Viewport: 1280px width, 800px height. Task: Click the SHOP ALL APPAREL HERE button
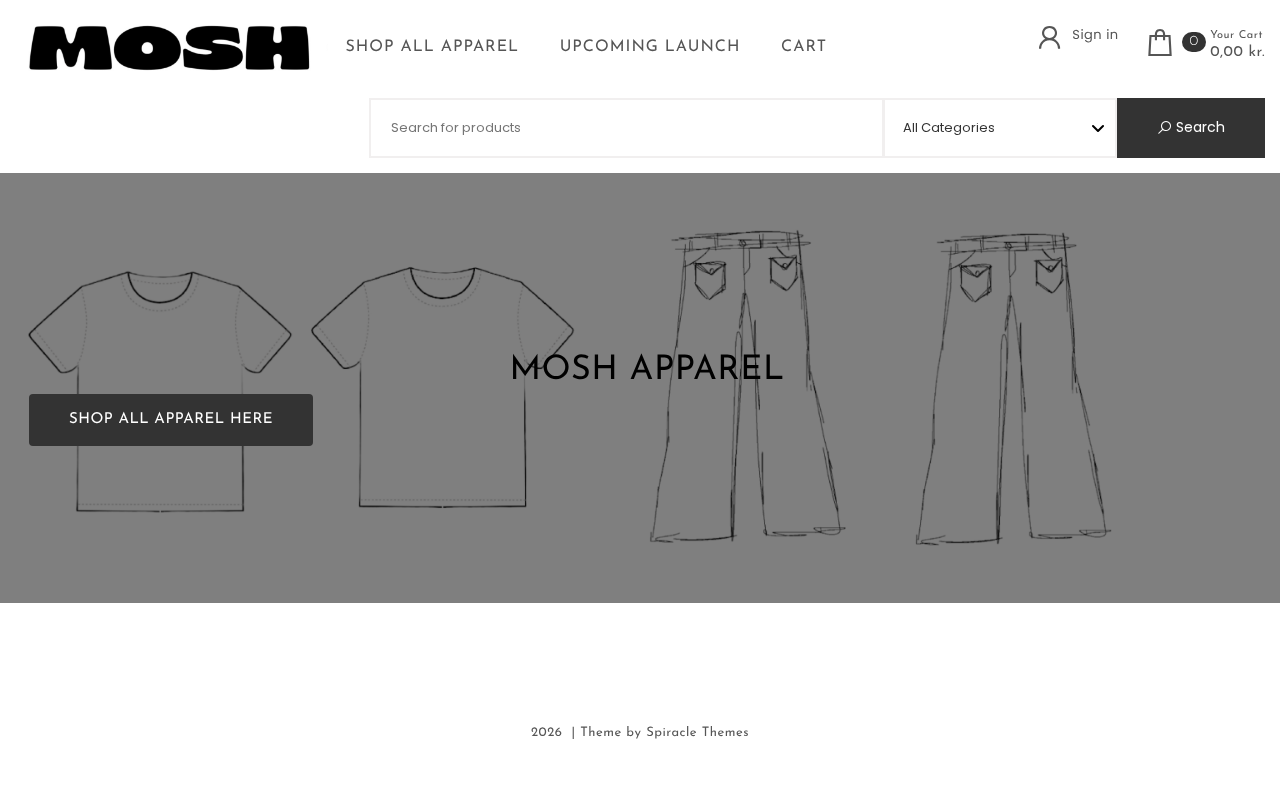point(171,420)
